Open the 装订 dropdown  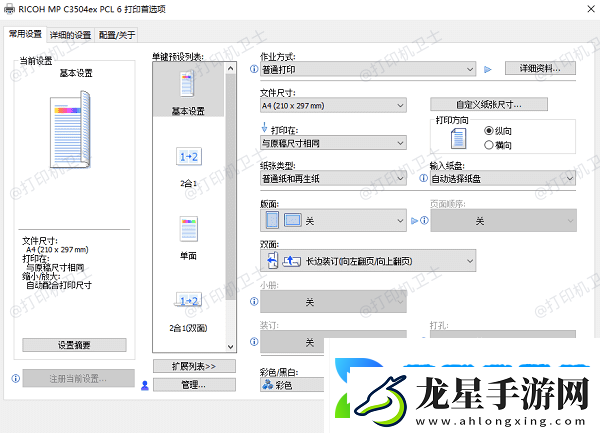292,342
